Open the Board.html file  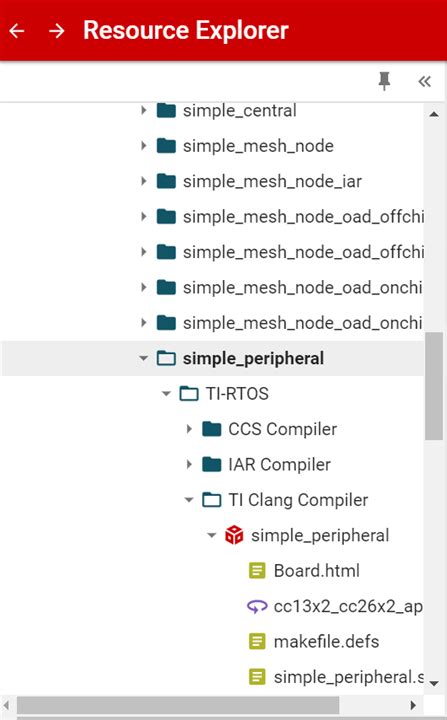click(317, 570)
